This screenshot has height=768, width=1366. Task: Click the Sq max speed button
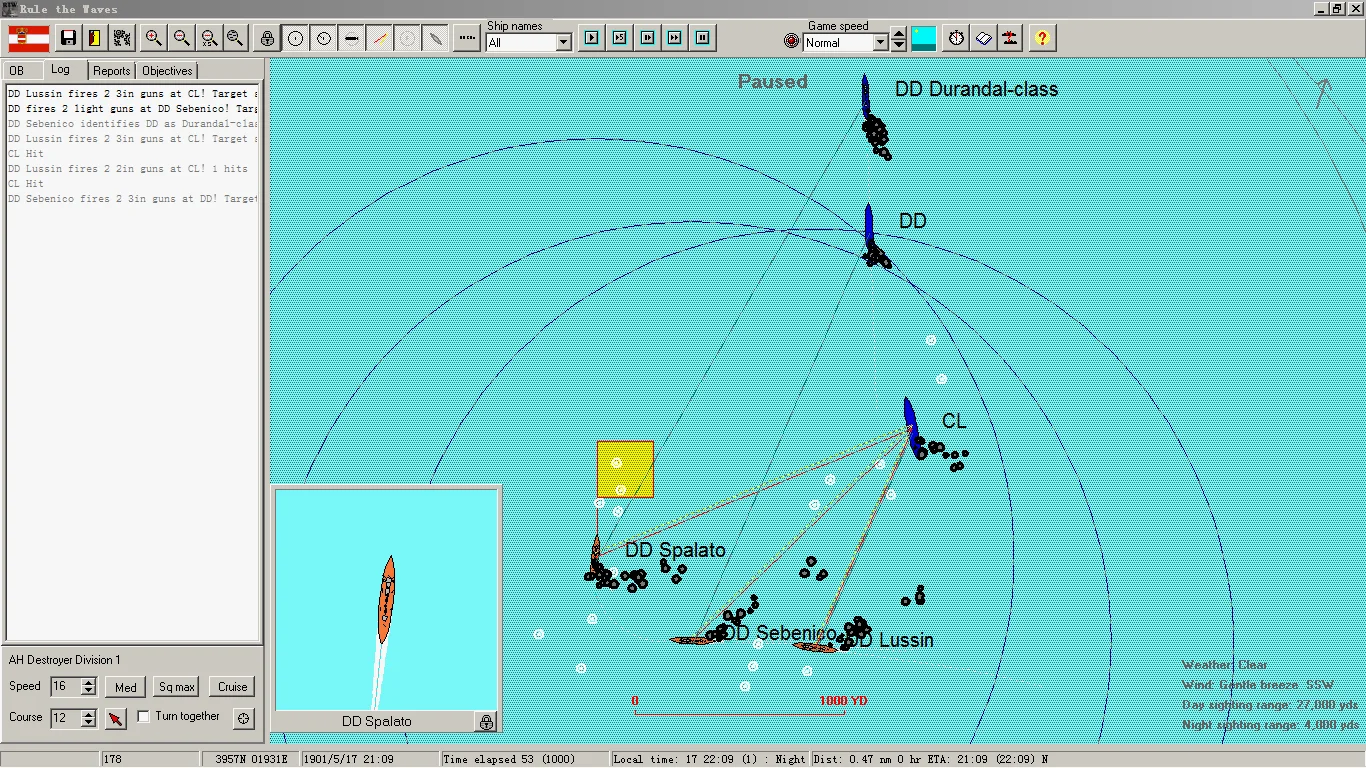coord(177,687)
